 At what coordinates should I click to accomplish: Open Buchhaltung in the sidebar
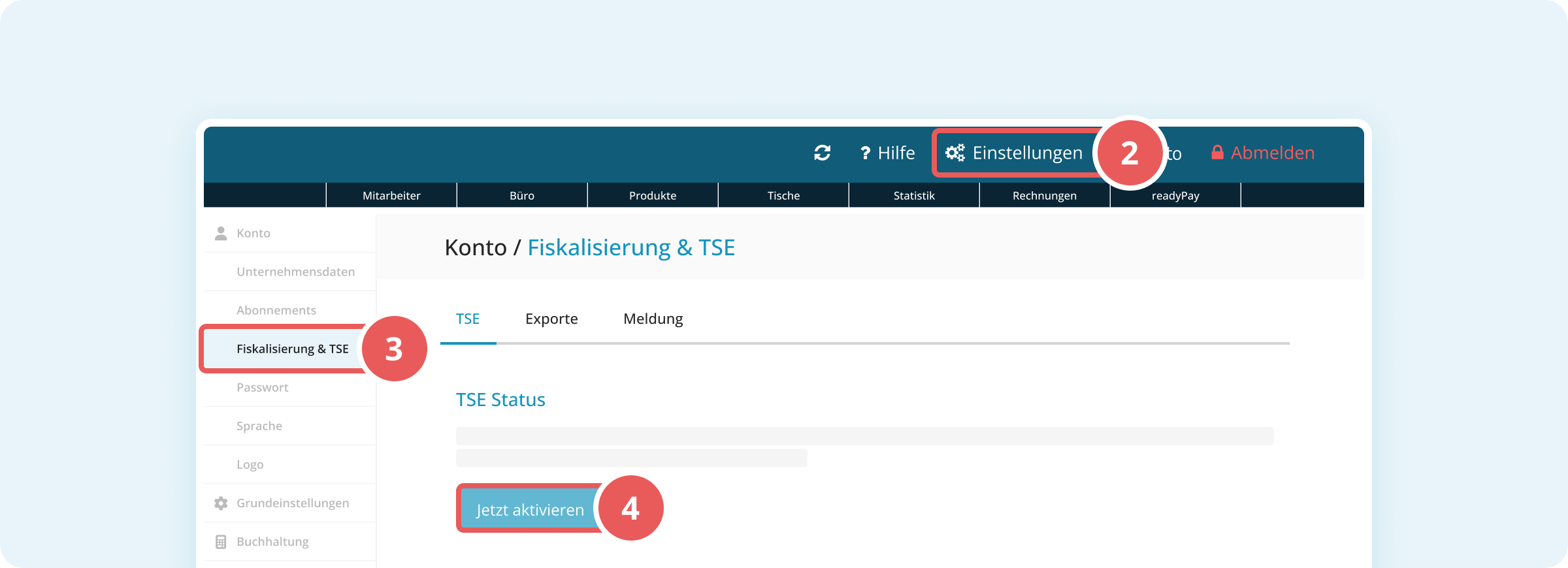pyautogui.click(x=289, y=542)
